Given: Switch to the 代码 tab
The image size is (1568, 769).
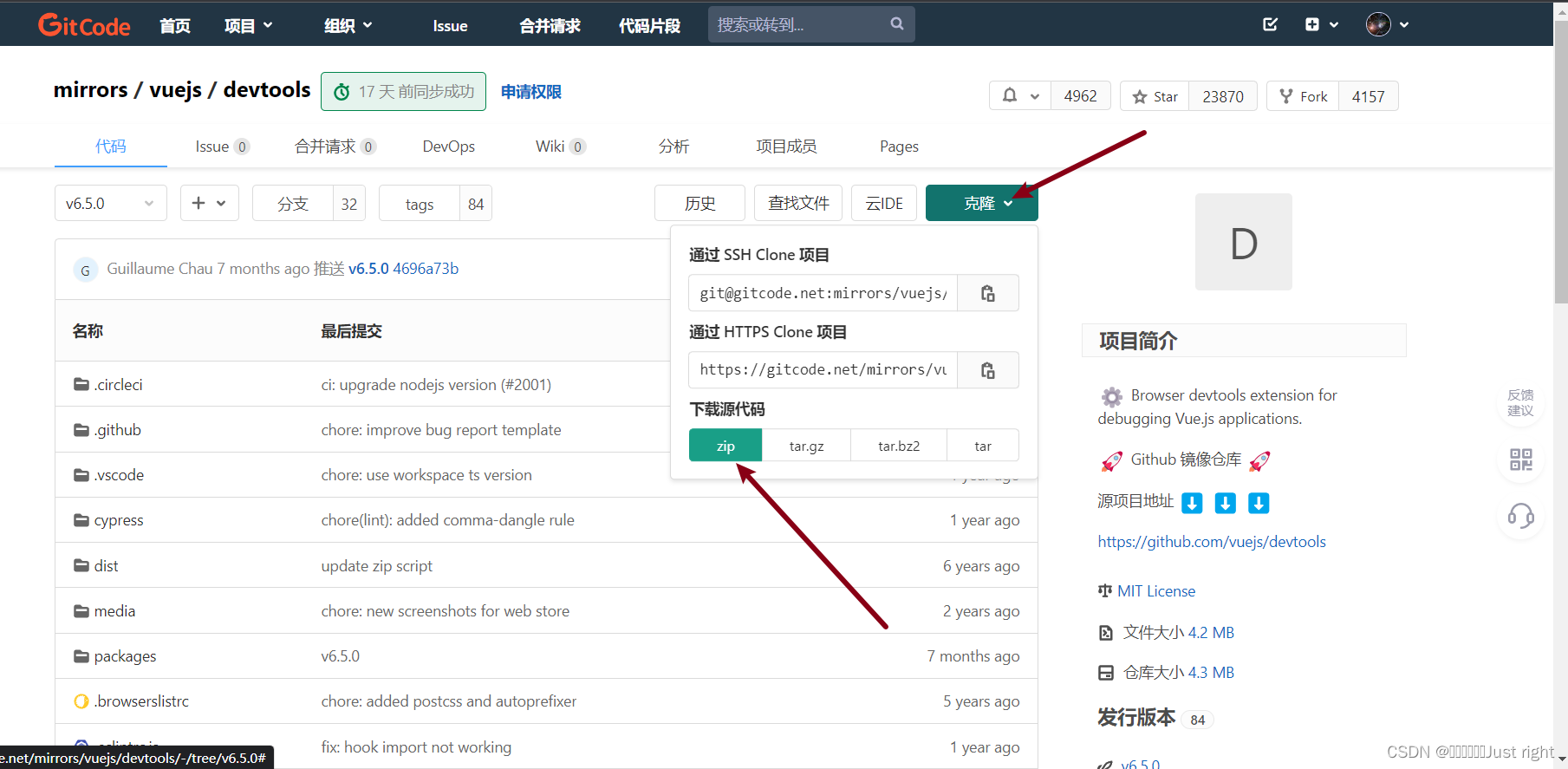Looking at the screenshot, I should click(x=111, y=146).
